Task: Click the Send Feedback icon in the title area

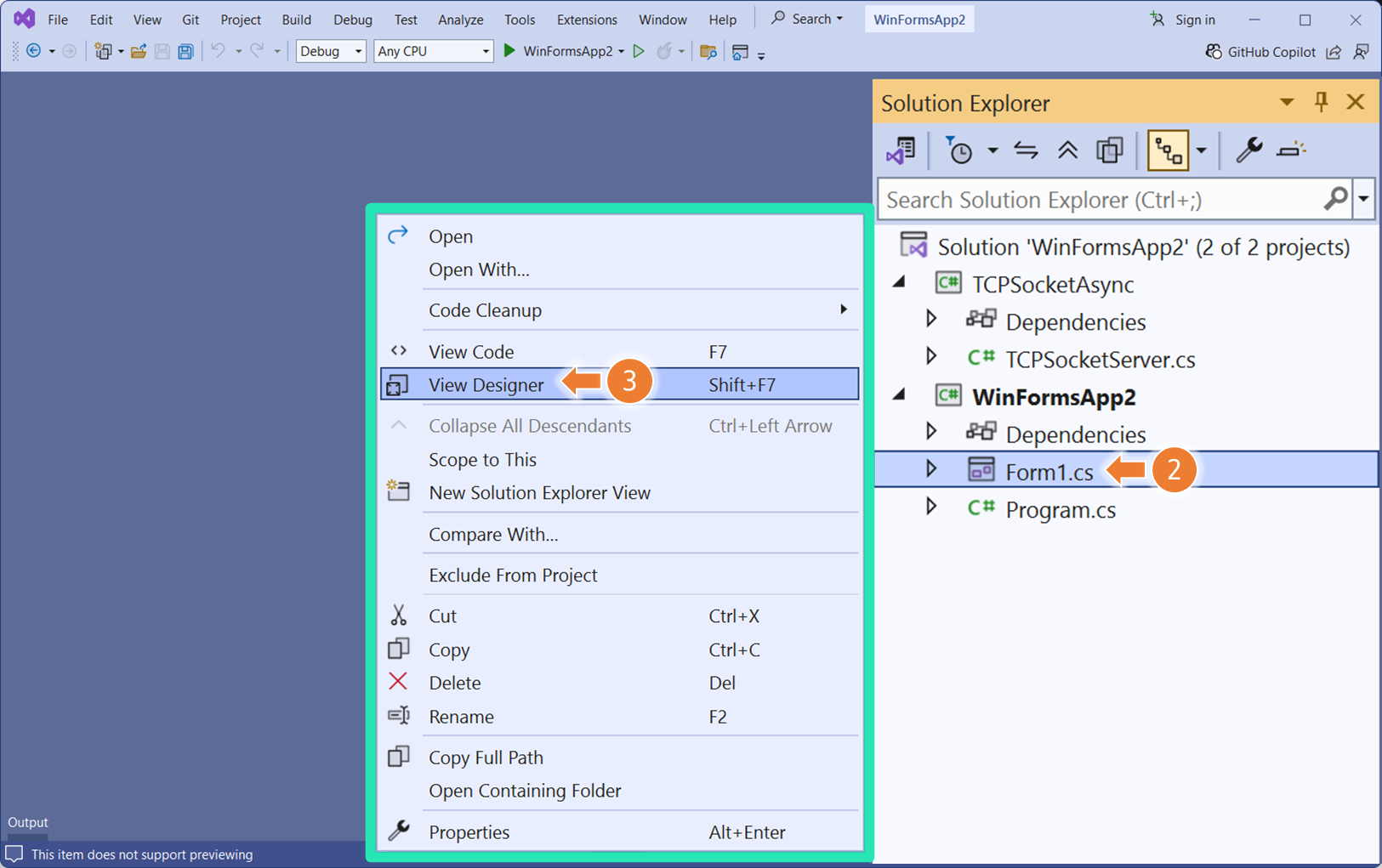Action: click(1362, 52)
